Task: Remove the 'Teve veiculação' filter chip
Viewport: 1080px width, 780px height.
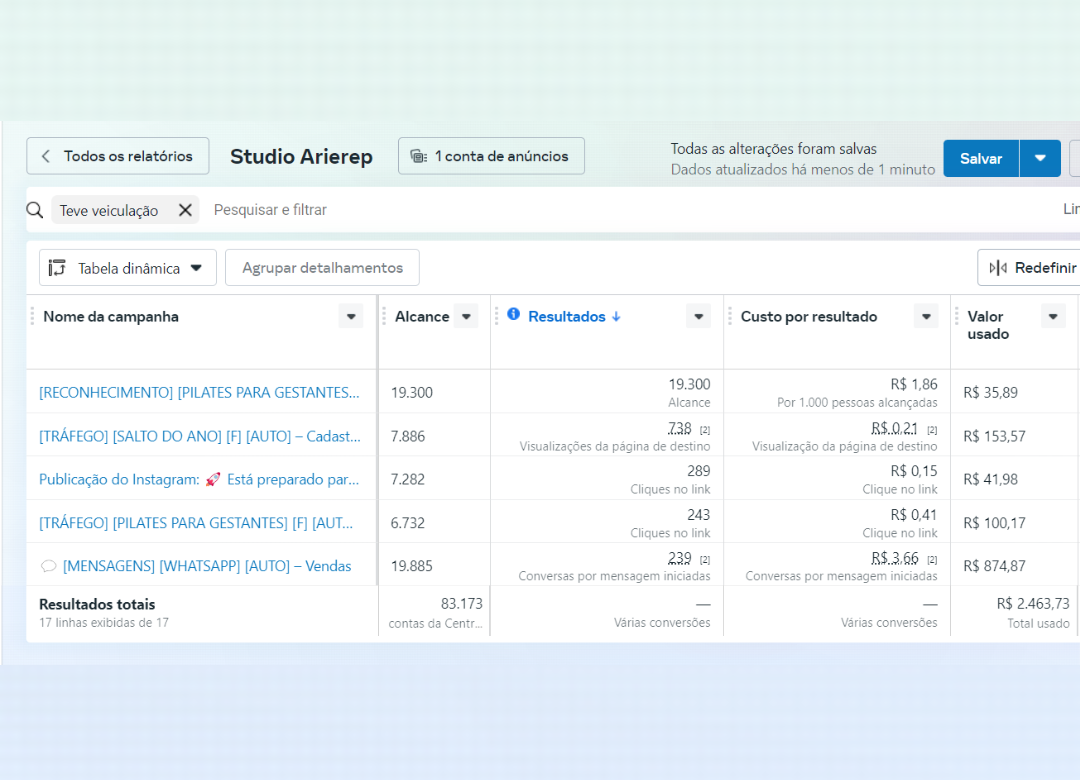Action: tap(185, 210)
